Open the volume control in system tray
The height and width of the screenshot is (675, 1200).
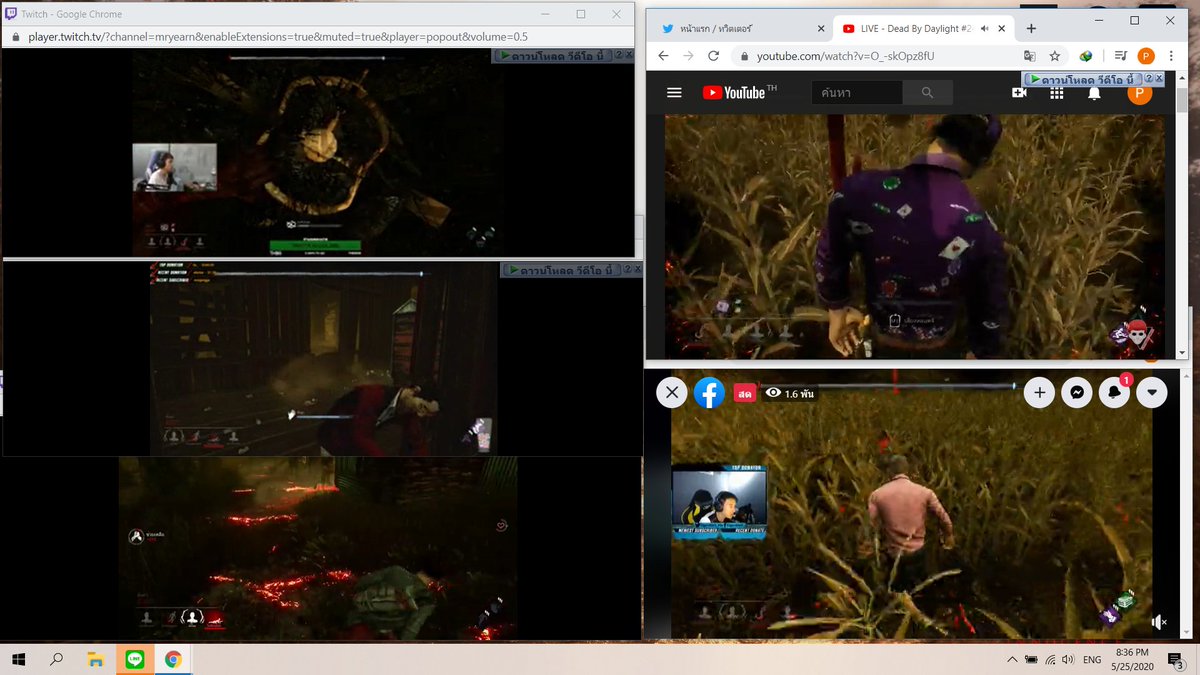pos(1069,659)
